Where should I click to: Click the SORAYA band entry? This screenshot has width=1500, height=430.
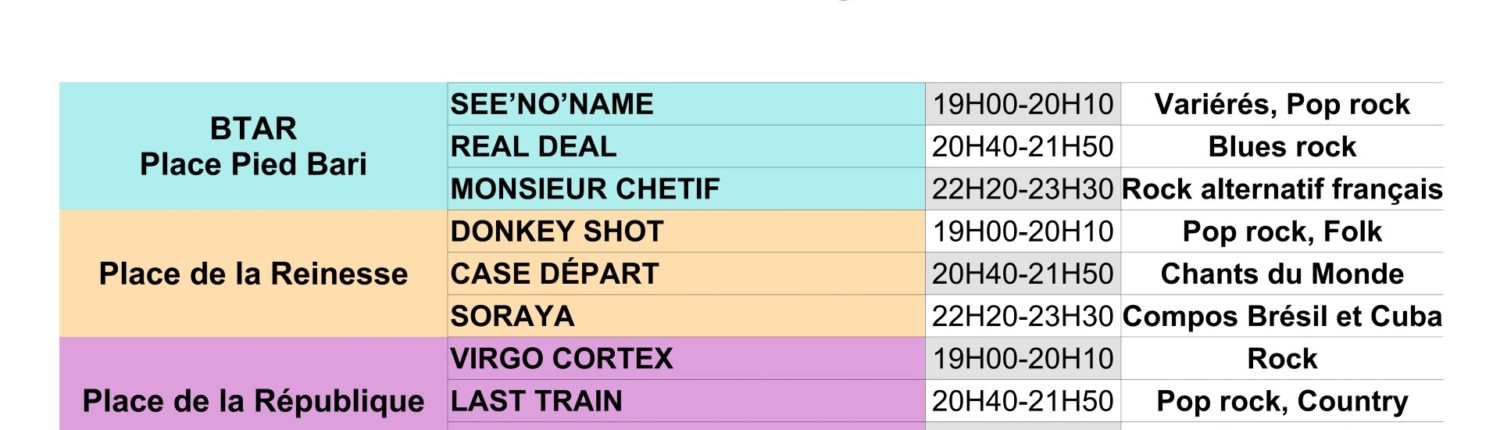click(x=513, y=317)
